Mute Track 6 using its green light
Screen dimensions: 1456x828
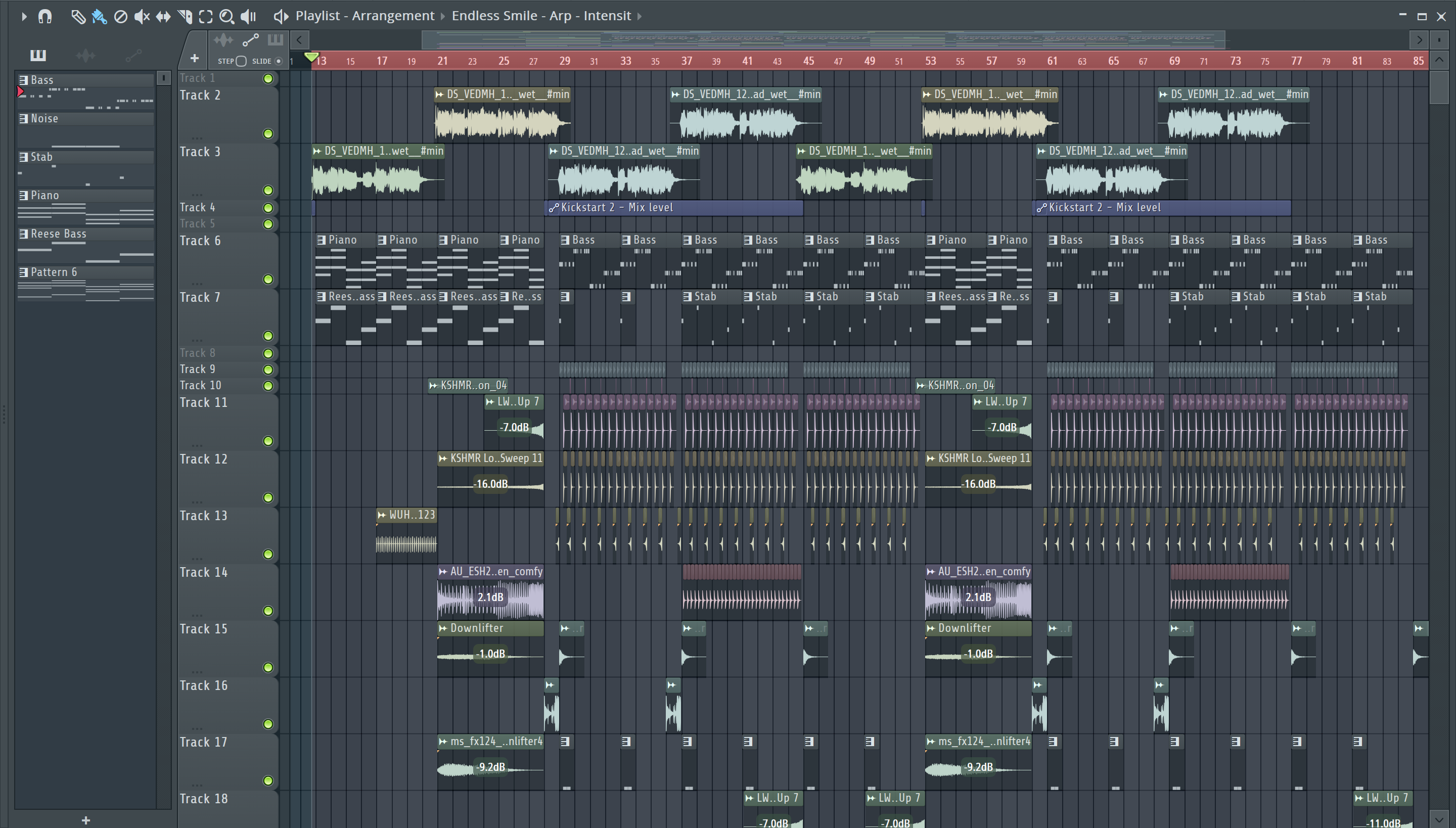[268, 279]
